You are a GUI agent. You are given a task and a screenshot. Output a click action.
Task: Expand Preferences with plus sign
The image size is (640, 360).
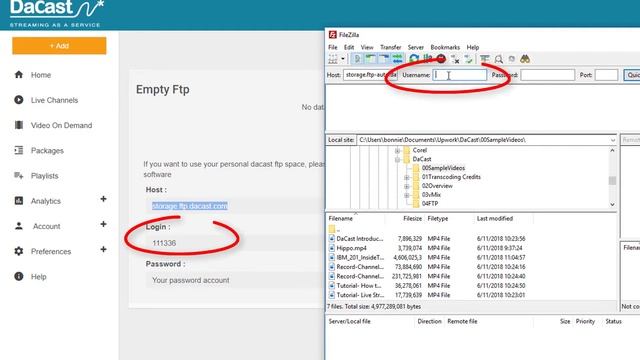pyautogui.click(x=103, y=249)
